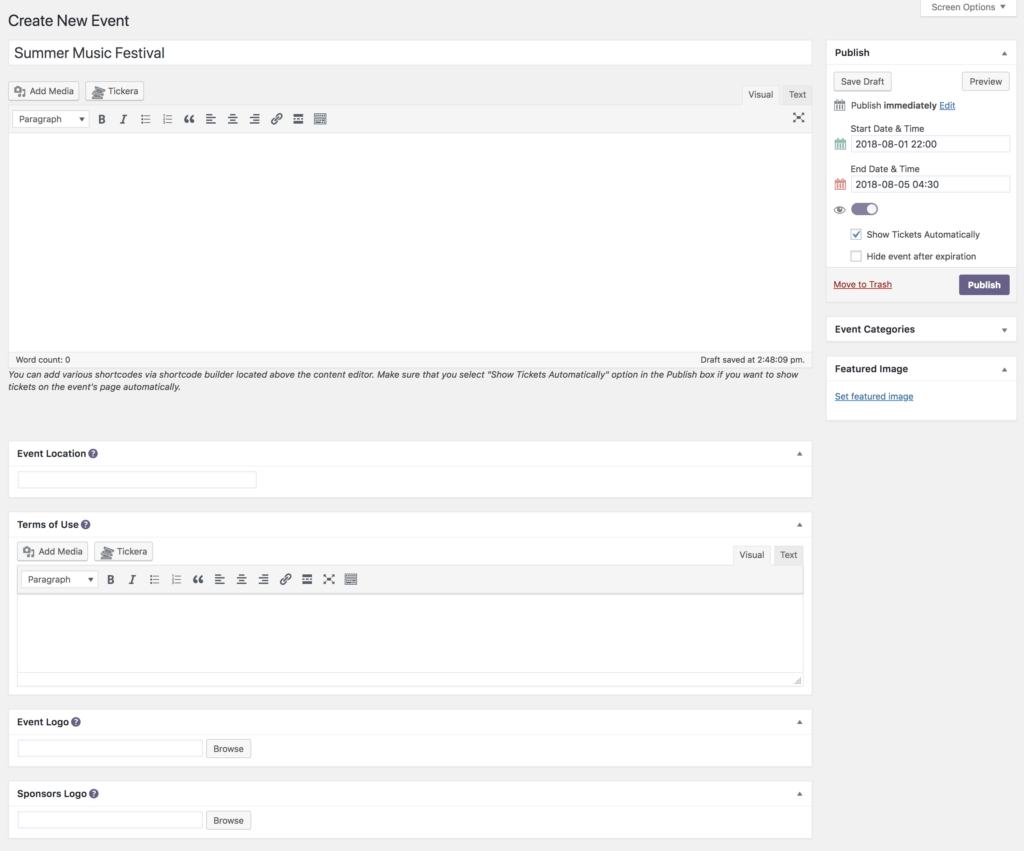This screenshot has height=851, width=1024.
Task: Check Hide event after expiration
Action: (x=856, y=256)
